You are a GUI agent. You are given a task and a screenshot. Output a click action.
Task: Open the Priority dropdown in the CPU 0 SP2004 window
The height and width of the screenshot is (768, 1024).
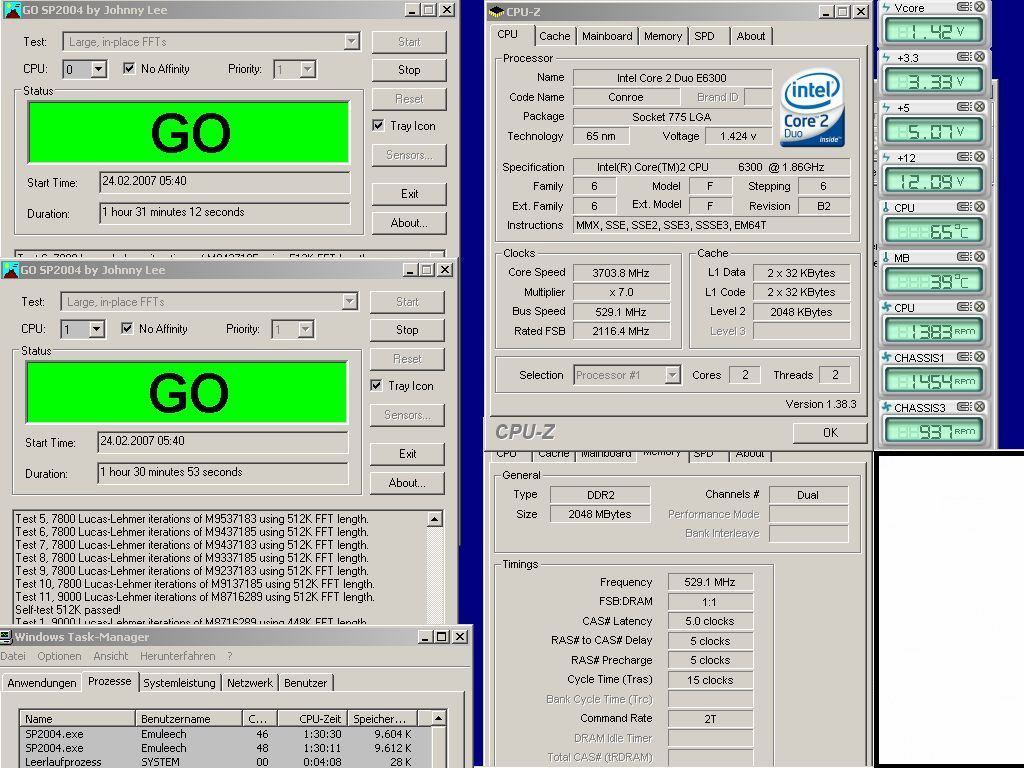coord(308,69)
